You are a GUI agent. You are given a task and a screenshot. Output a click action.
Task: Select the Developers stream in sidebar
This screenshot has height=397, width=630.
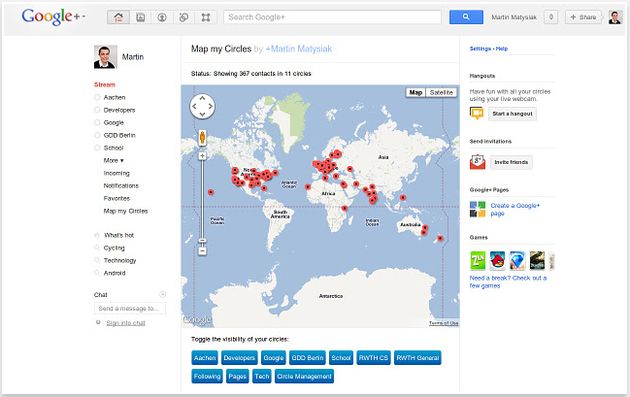point(119,110)
